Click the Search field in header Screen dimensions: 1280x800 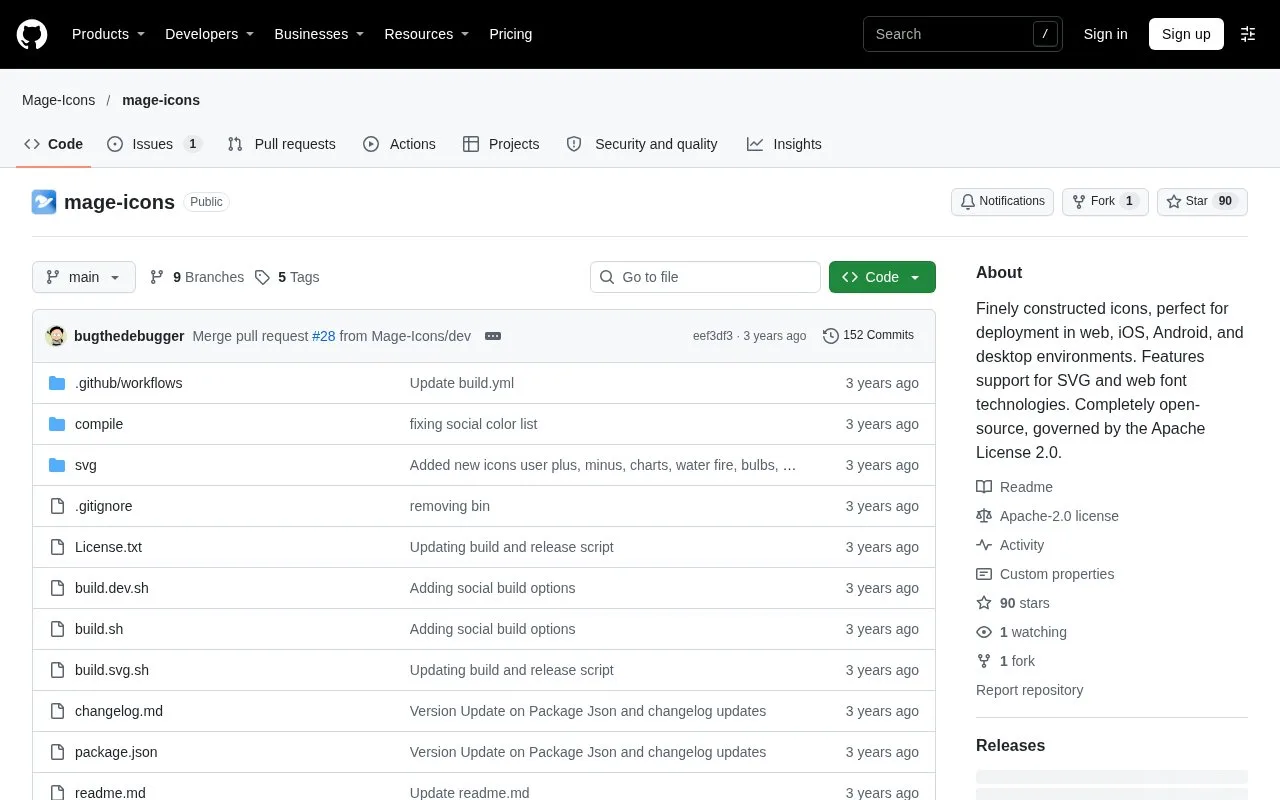[962, 34]
